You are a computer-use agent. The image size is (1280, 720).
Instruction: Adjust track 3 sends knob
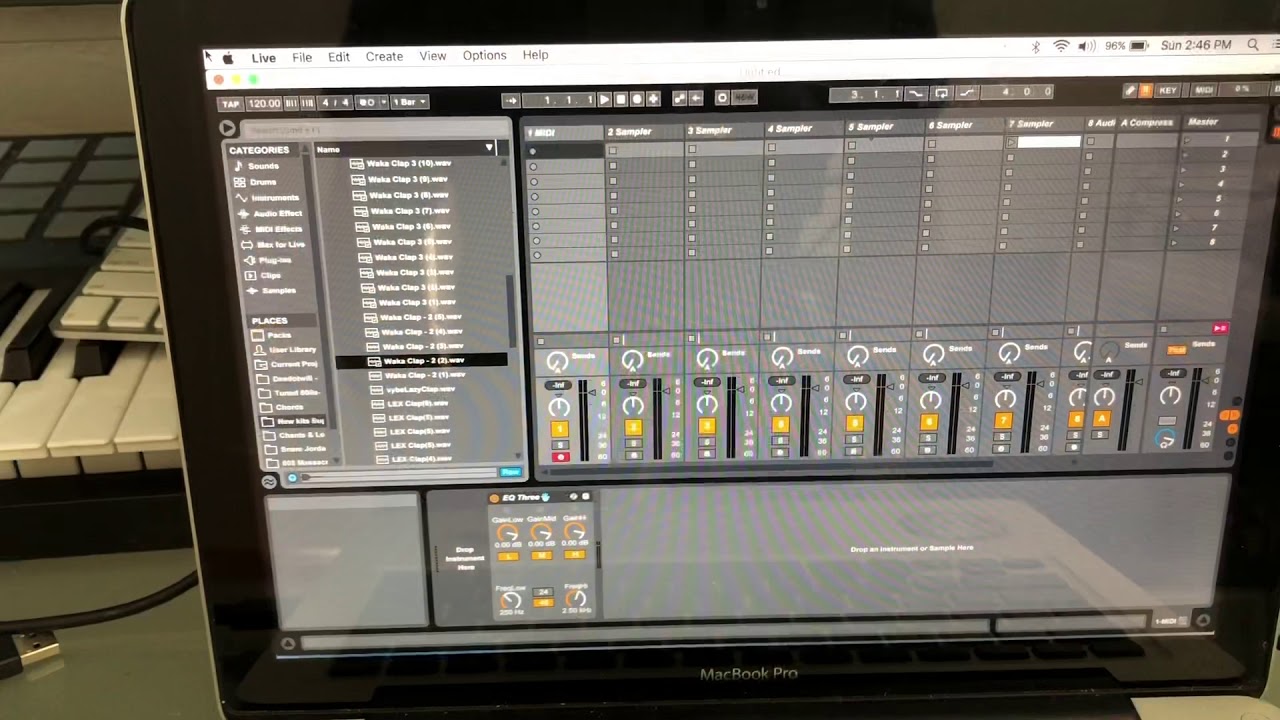click(707, 359)
